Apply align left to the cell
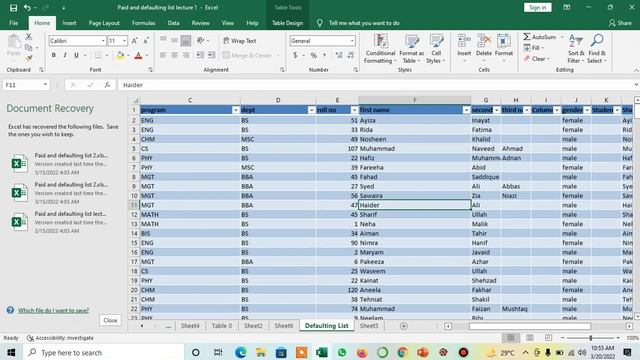The height and width of the screenshot is (360, 640). pos(163,55)
